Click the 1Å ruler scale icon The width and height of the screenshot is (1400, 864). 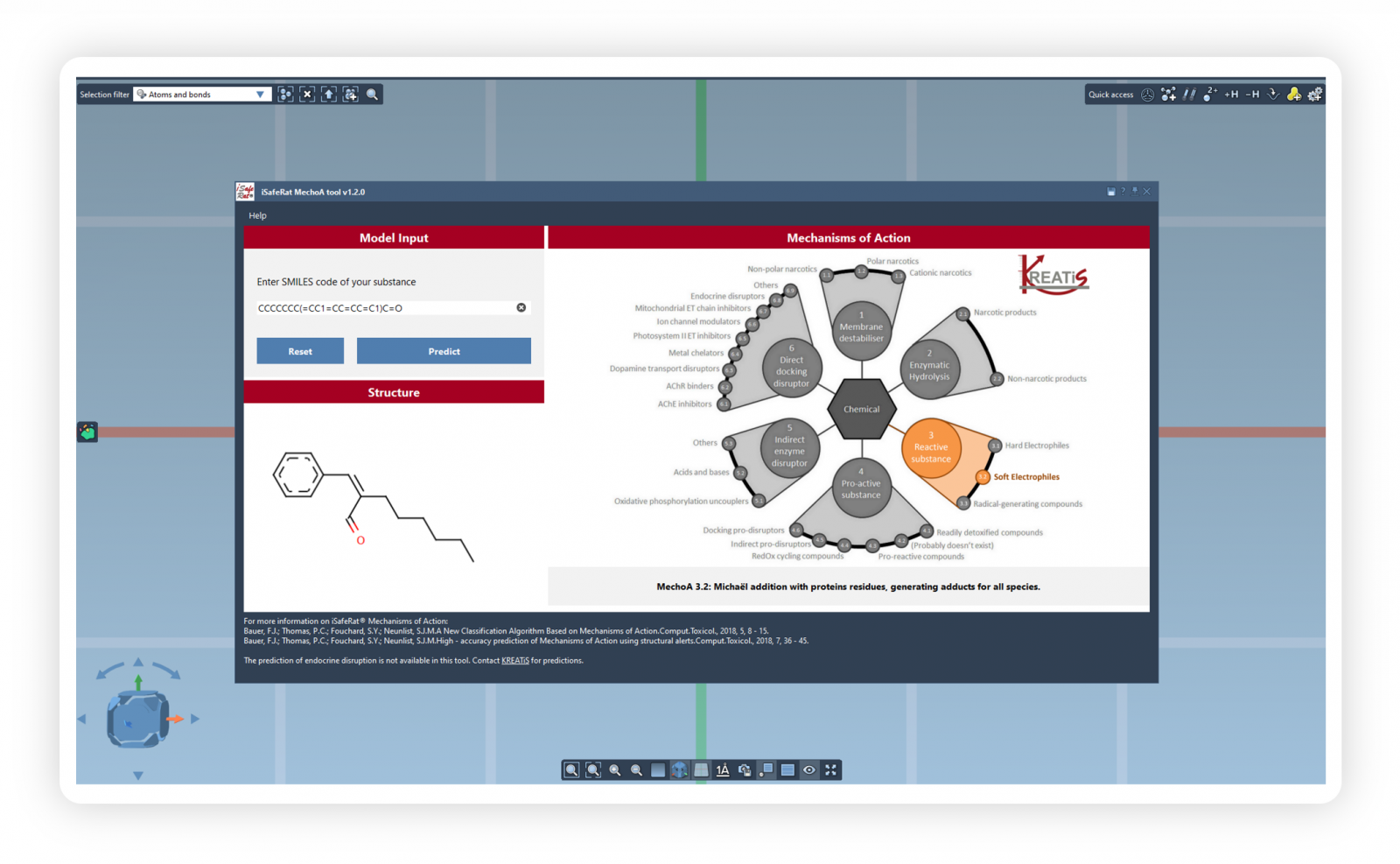click(723, 770)
